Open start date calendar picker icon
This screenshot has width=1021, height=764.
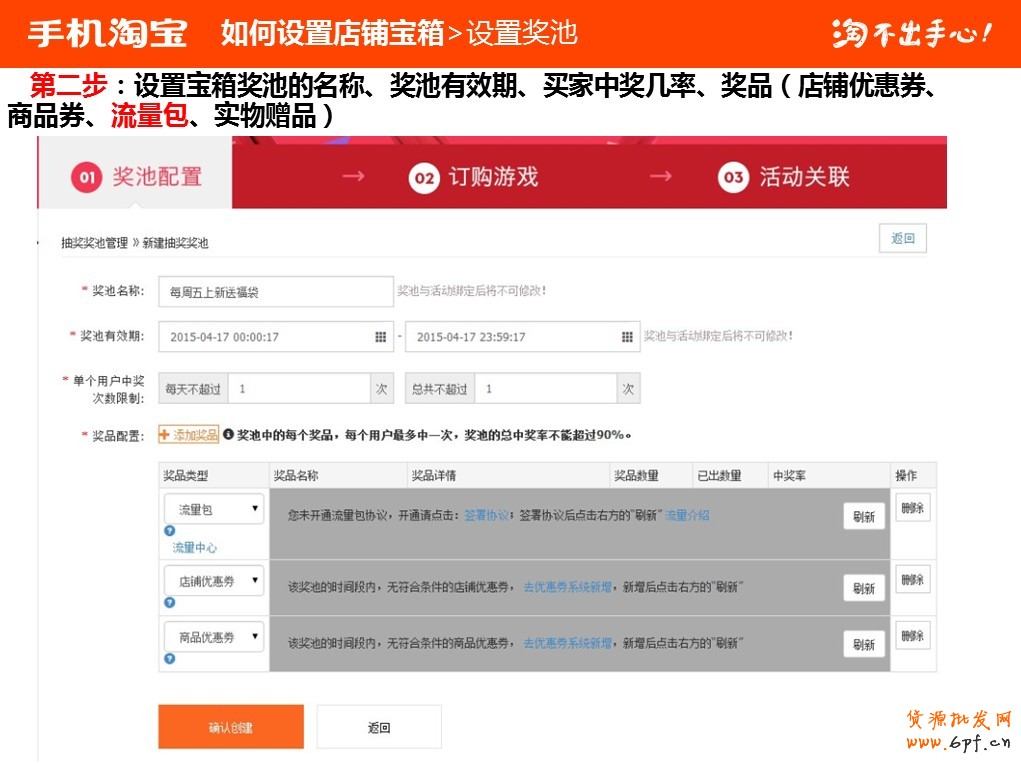coord(381,337)
